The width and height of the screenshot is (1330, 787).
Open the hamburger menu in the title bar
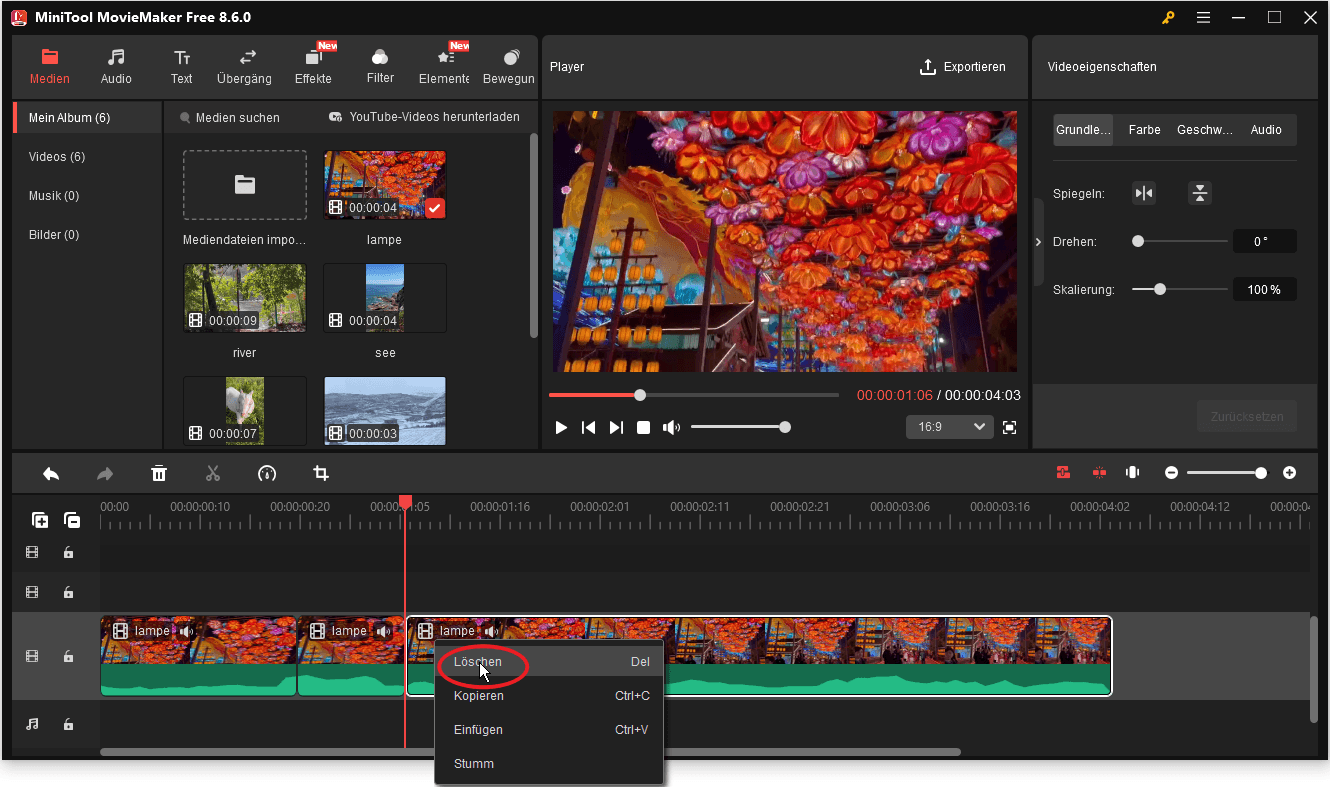(x=1203, y=17)
